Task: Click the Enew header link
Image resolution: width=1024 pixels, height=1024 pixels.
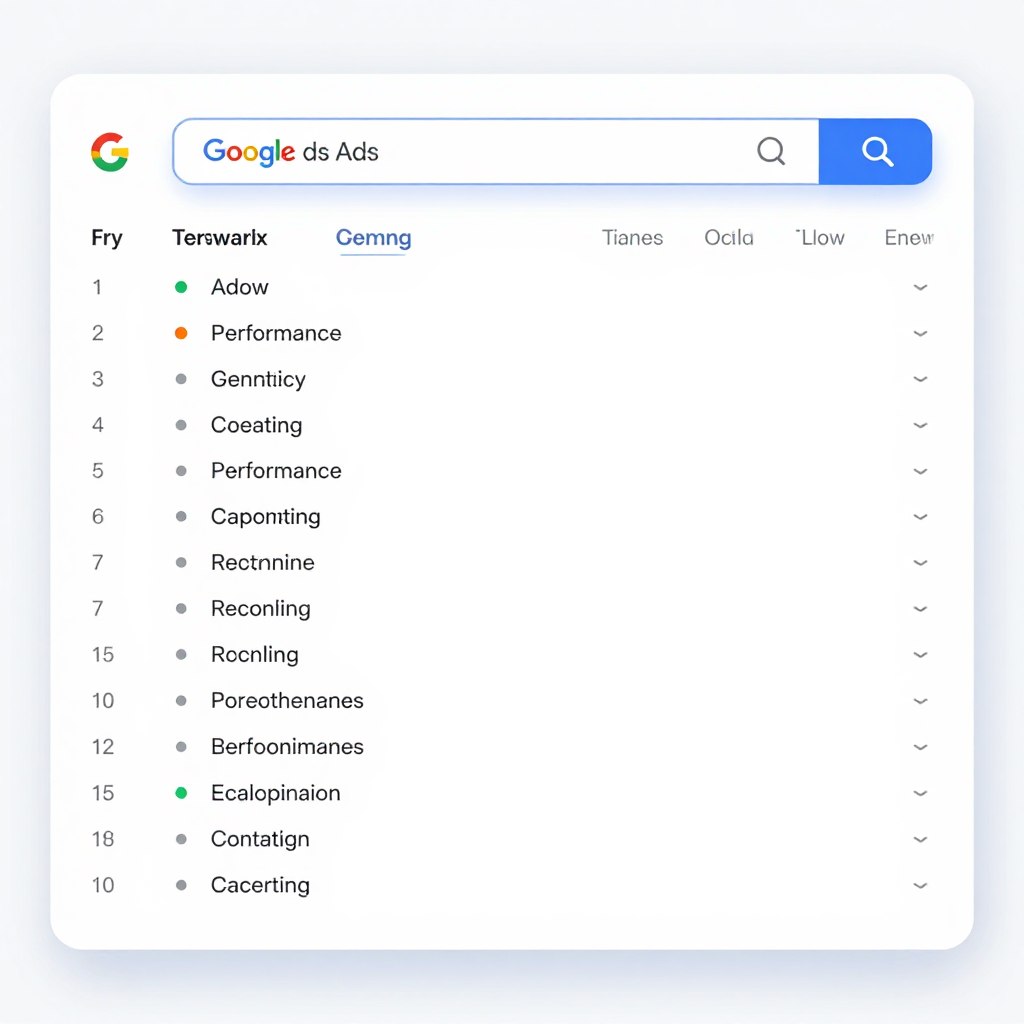Action: [x=908, y=238]
